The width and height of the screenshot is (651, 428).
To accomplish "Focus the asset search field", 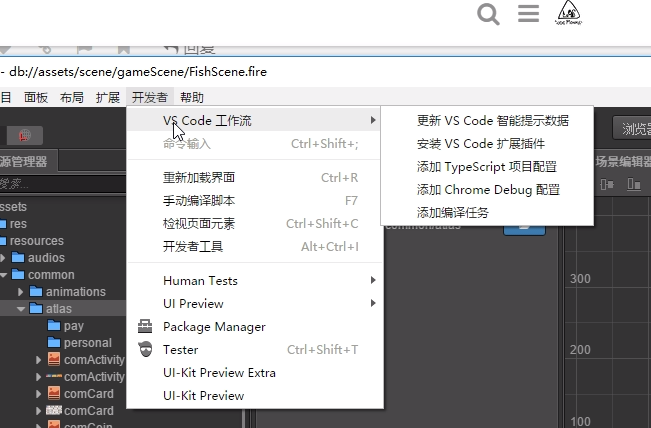I will [x=62, y=183].
